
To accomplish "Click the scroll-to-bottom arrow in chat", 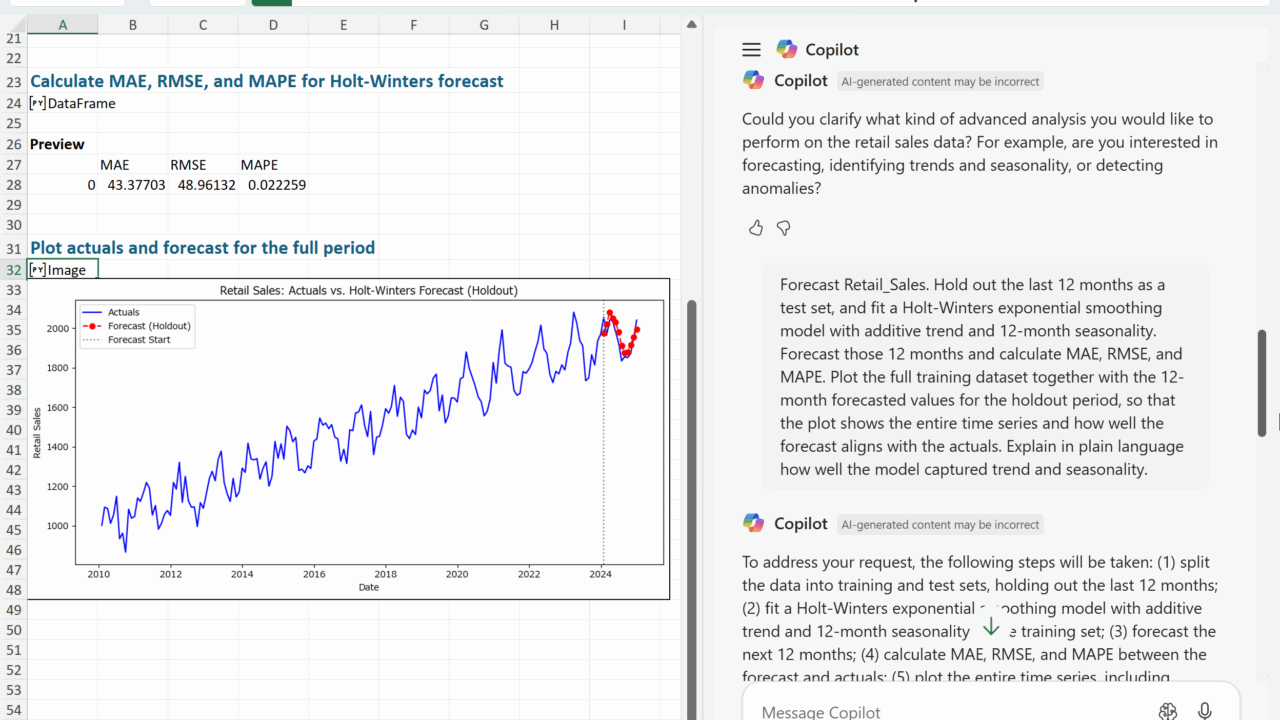I will (x=990, y=627).
